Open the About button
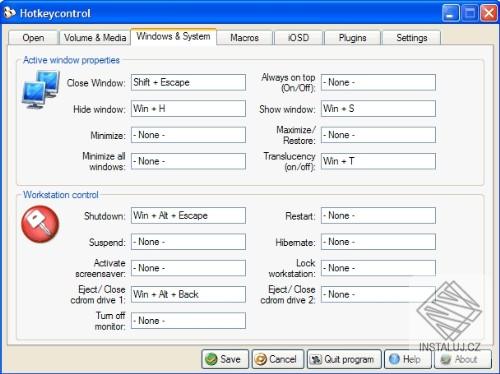The height and width of the screenshot is (374, 500). [x=462, y=359]
